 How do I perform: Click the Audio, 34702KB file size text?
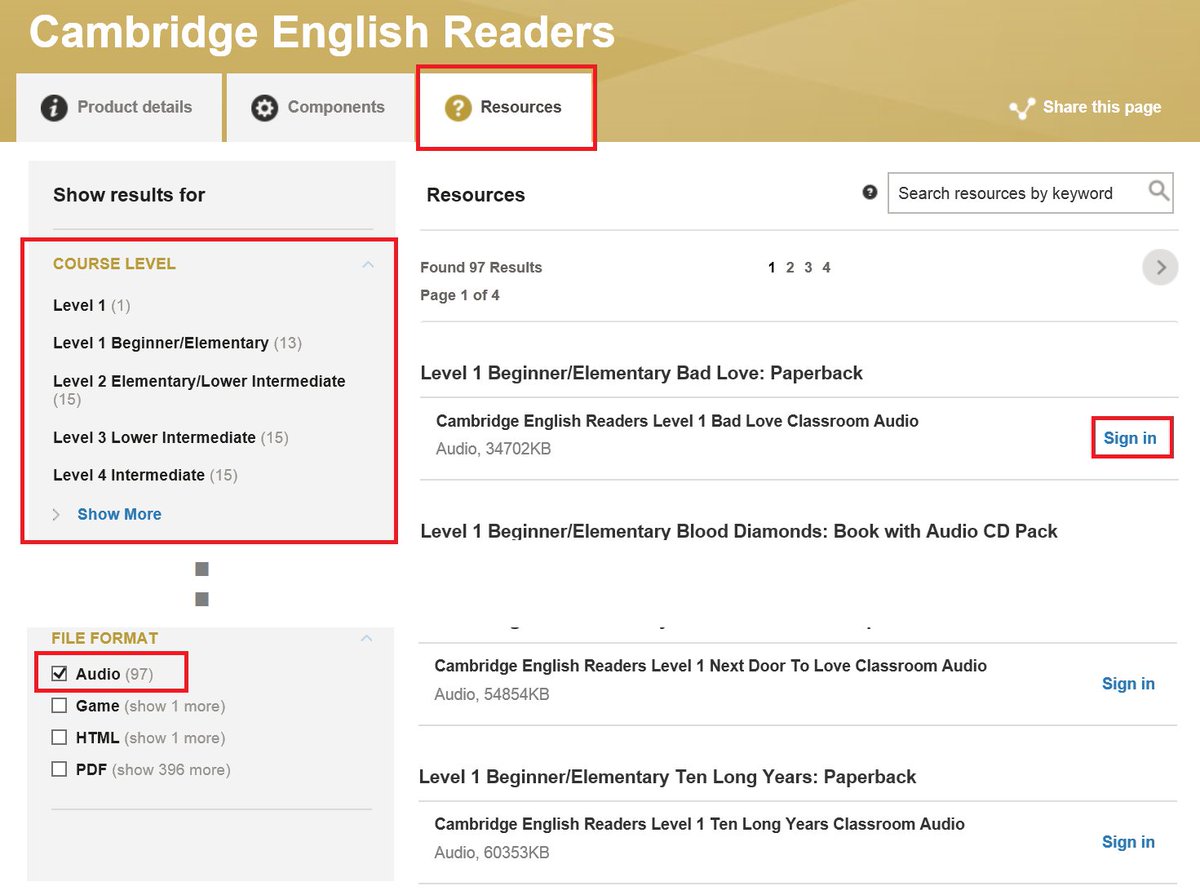493,449
